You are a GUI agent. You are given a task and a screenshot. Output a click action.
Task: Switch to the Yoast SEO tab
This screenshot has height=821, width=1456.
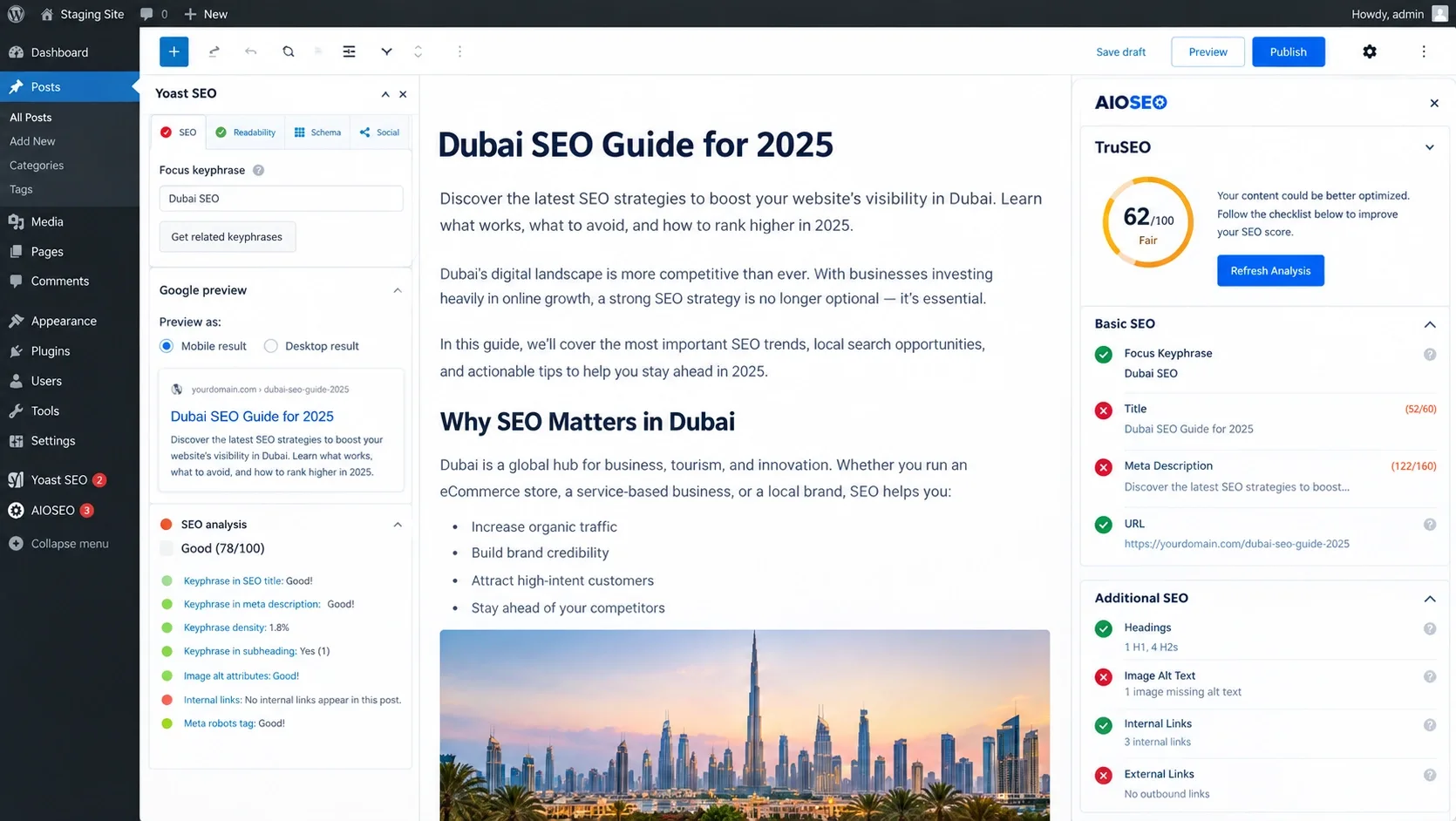point(179,132)
